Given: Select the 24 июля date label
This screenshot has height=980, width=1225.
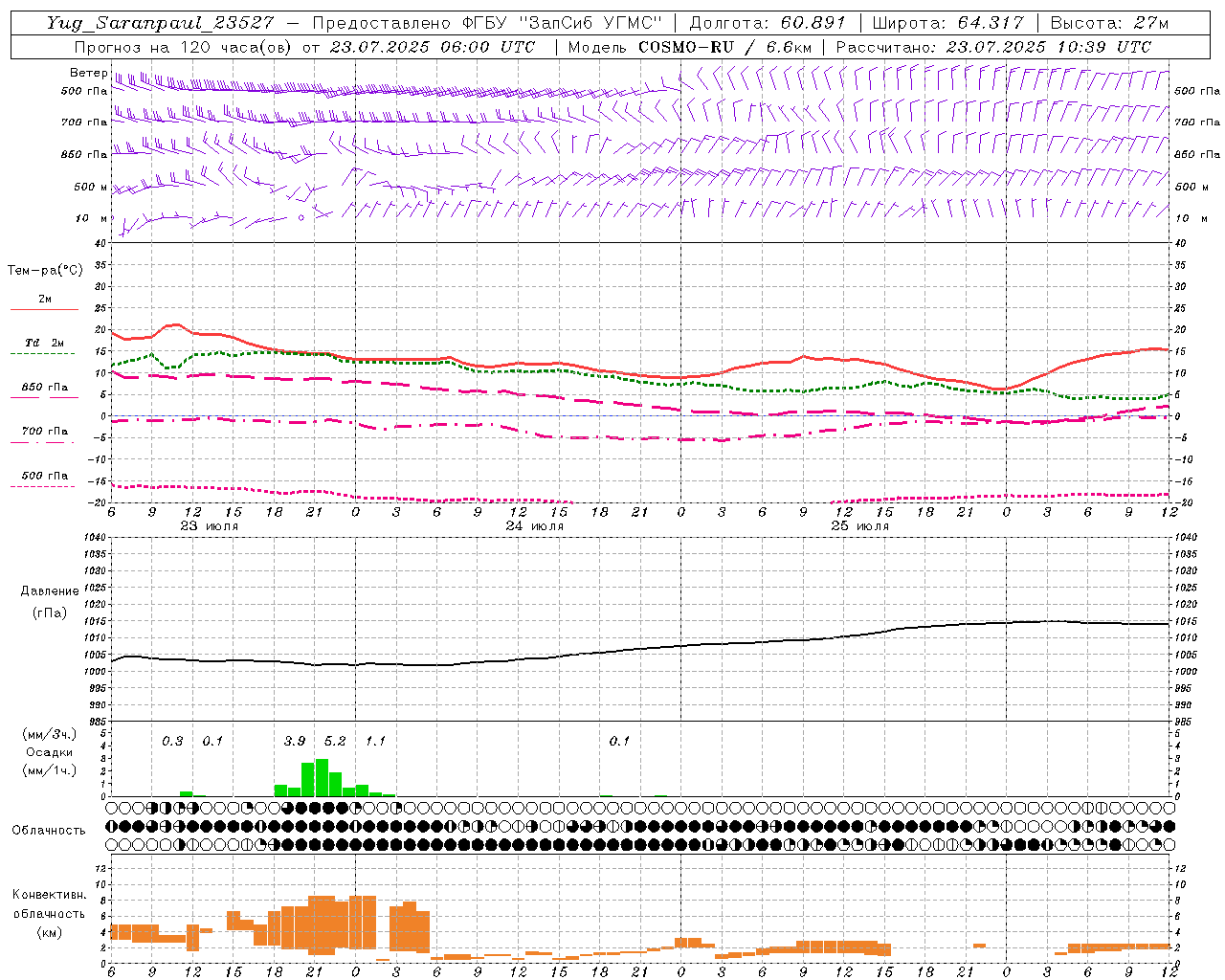Looking at the screenshot, I should (535, 526).
